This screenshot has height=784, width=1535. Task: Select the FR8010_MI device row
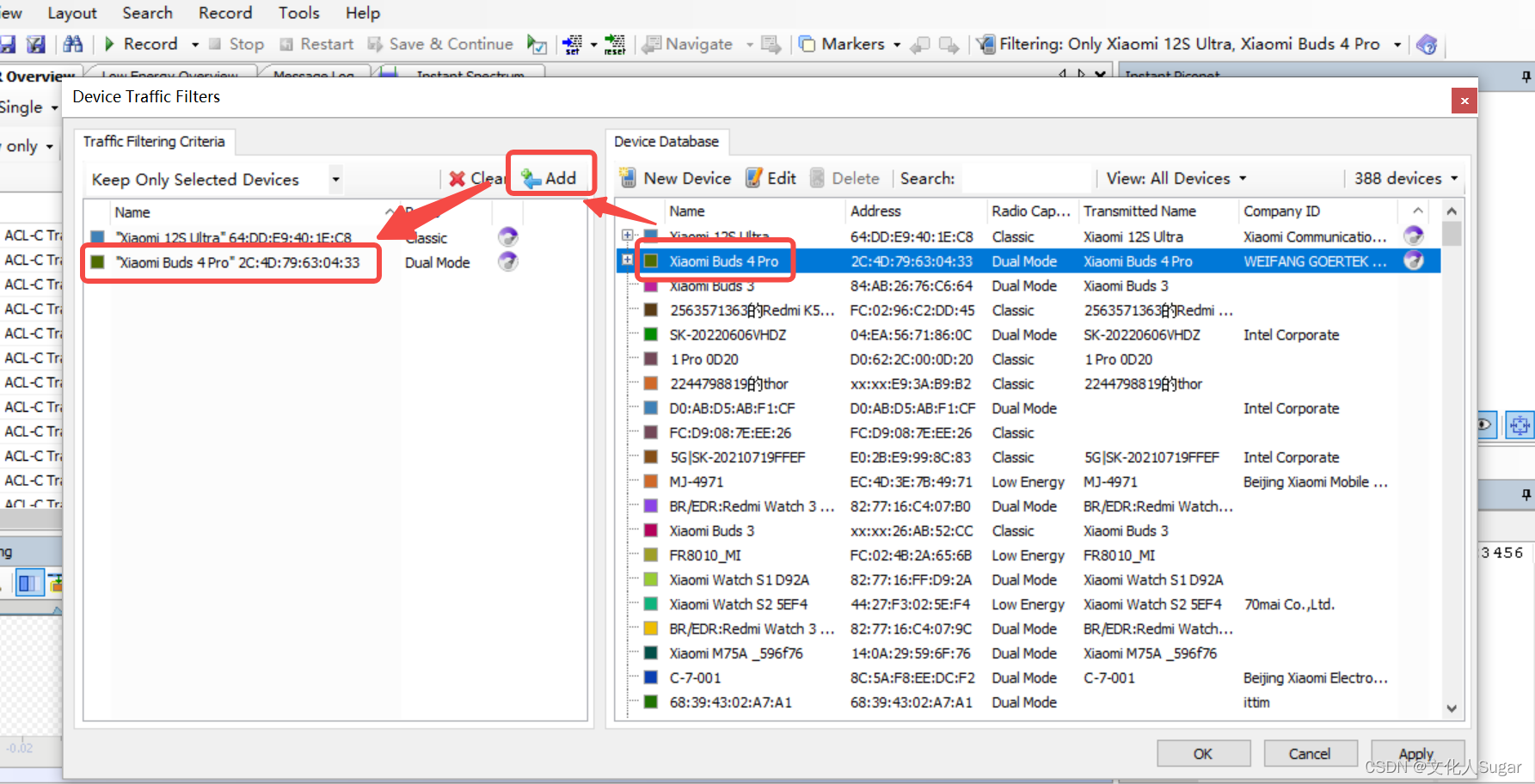(x=1028, y=555)
